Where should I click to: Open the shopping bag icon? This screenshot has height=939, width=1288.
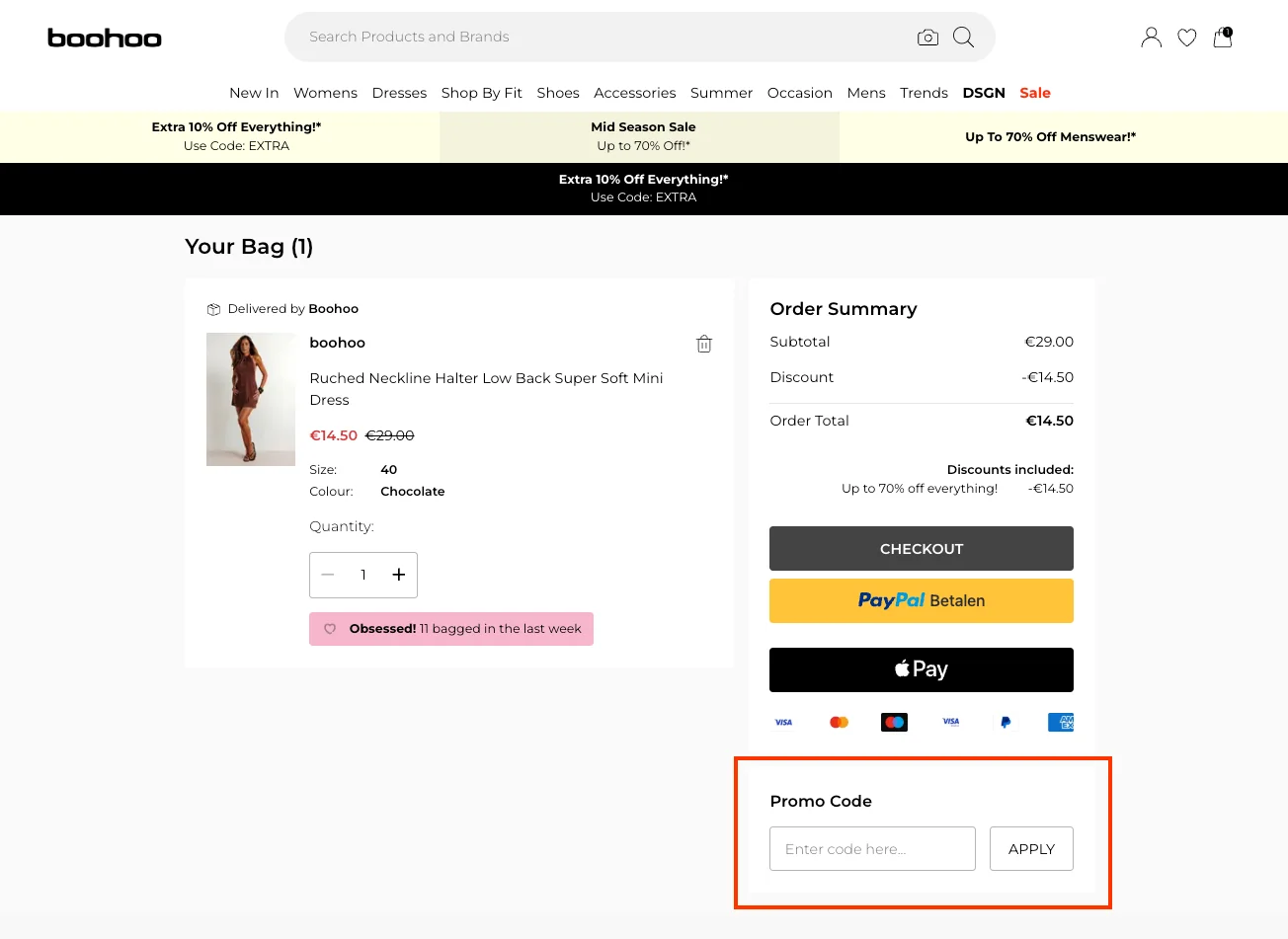pos(1223,38)
